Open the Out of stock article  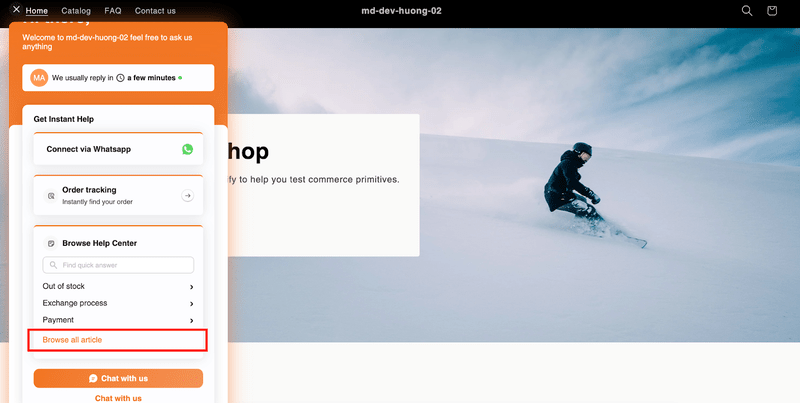click(x=118, y=286)
